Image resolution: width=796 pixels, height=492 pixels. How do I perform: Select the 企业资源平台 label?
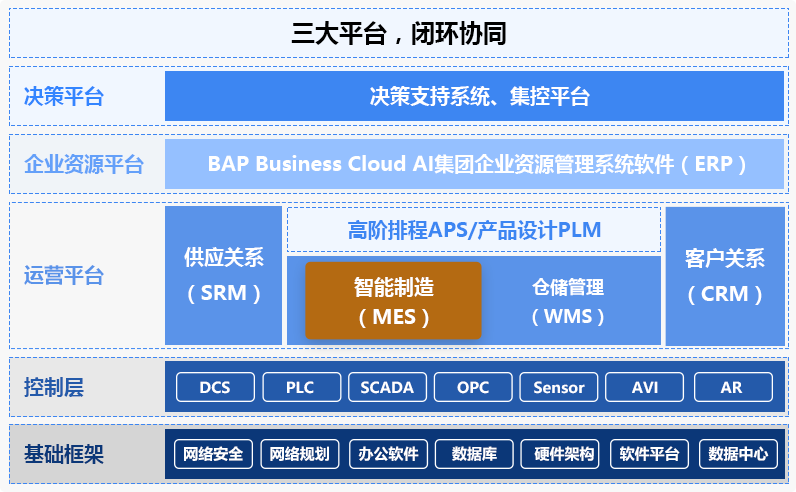click(84, 165)
